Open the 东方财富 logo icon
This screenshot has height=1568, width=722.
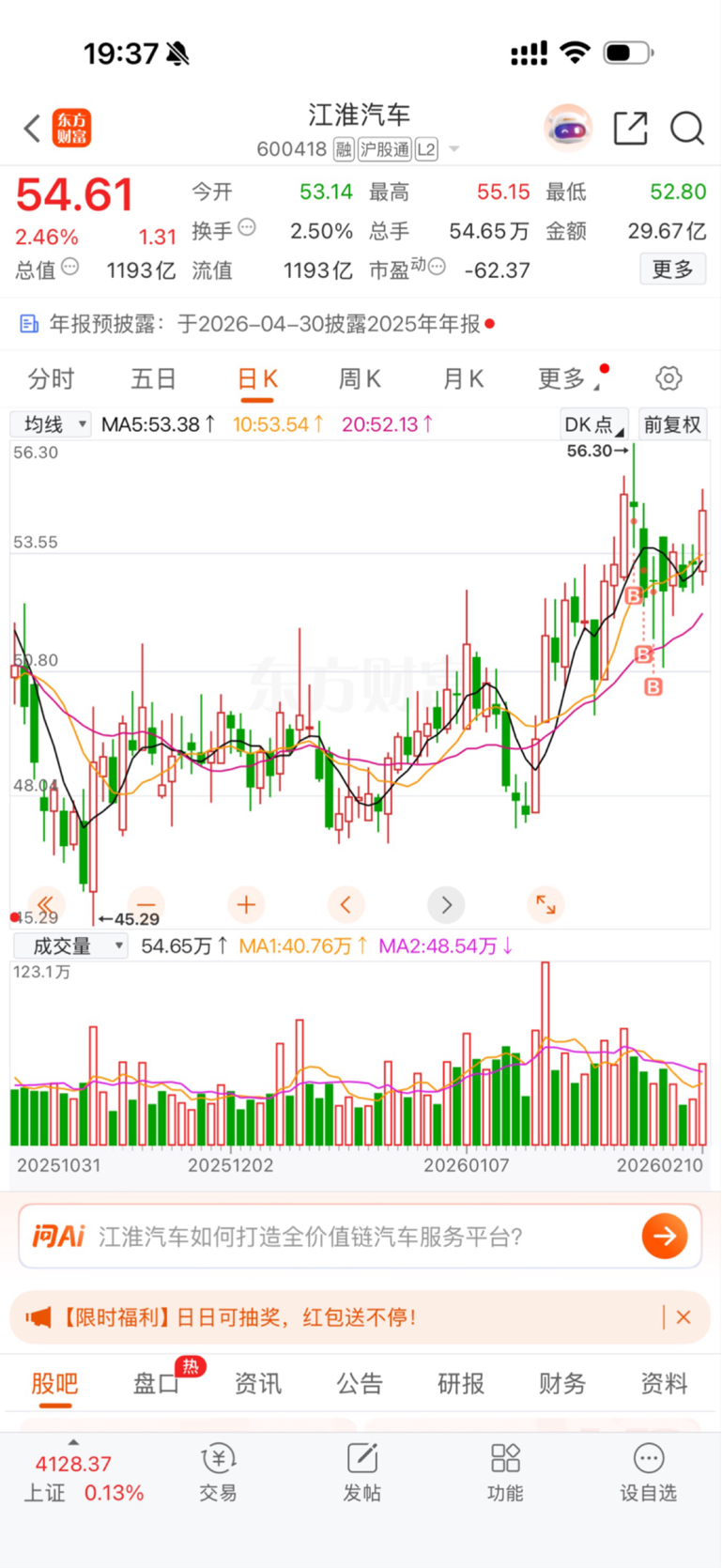pos(71,128)
